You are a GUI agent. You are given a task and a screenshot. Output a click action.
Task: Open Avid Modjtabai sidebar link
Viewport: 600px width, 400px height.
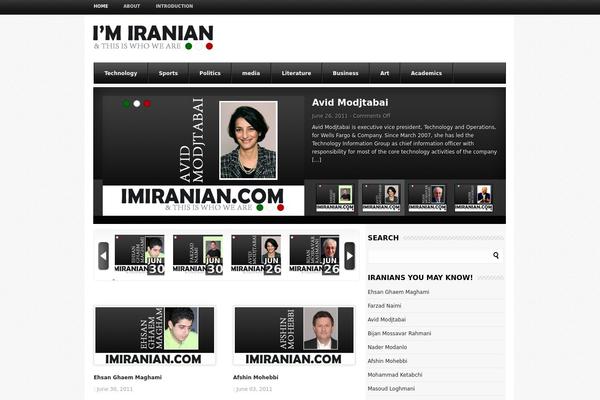coord(386,320)
